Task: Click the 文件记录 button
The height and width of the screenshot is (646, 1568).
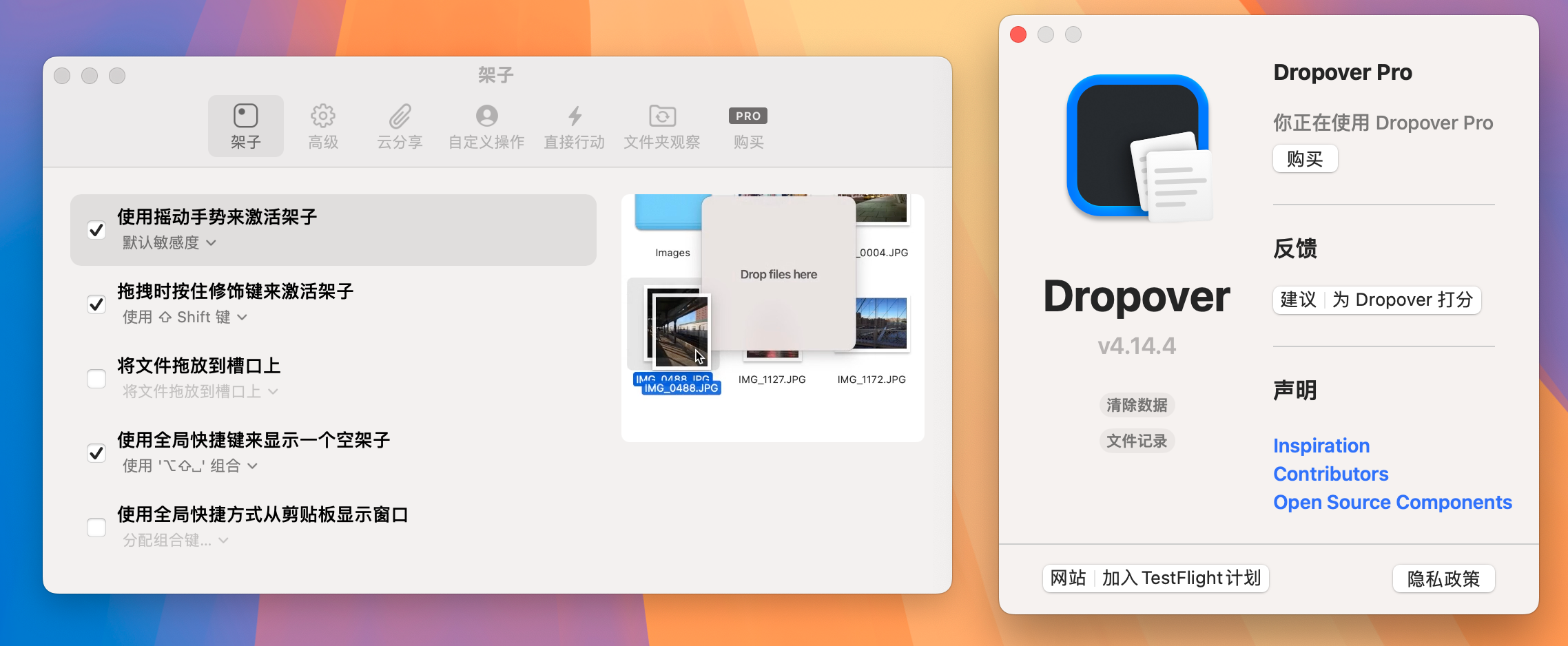Action: pyautogui.click(x=1137, y=441)
